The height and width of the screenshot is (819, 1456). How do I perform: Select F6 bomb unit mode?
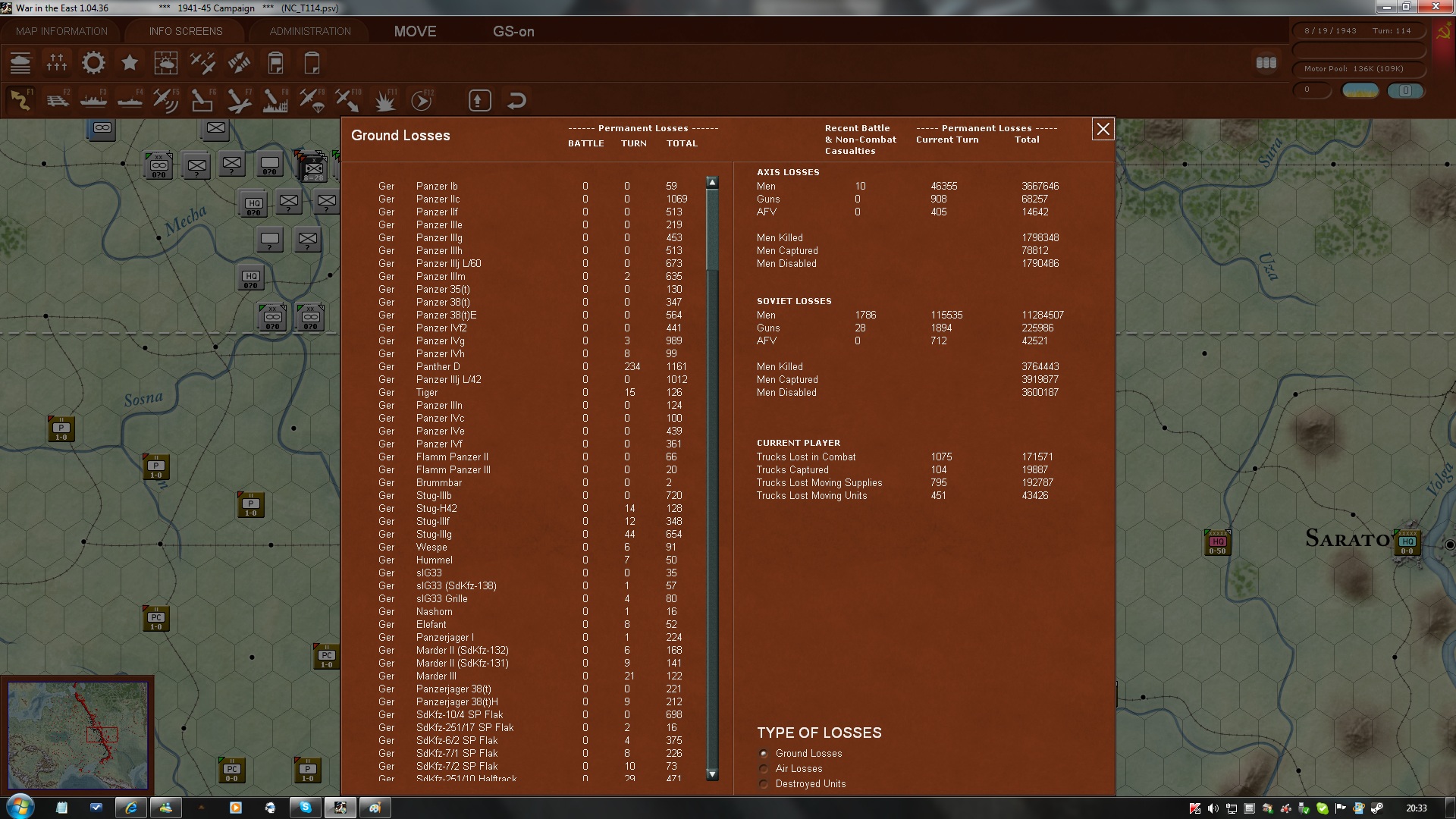coord(202,100)
